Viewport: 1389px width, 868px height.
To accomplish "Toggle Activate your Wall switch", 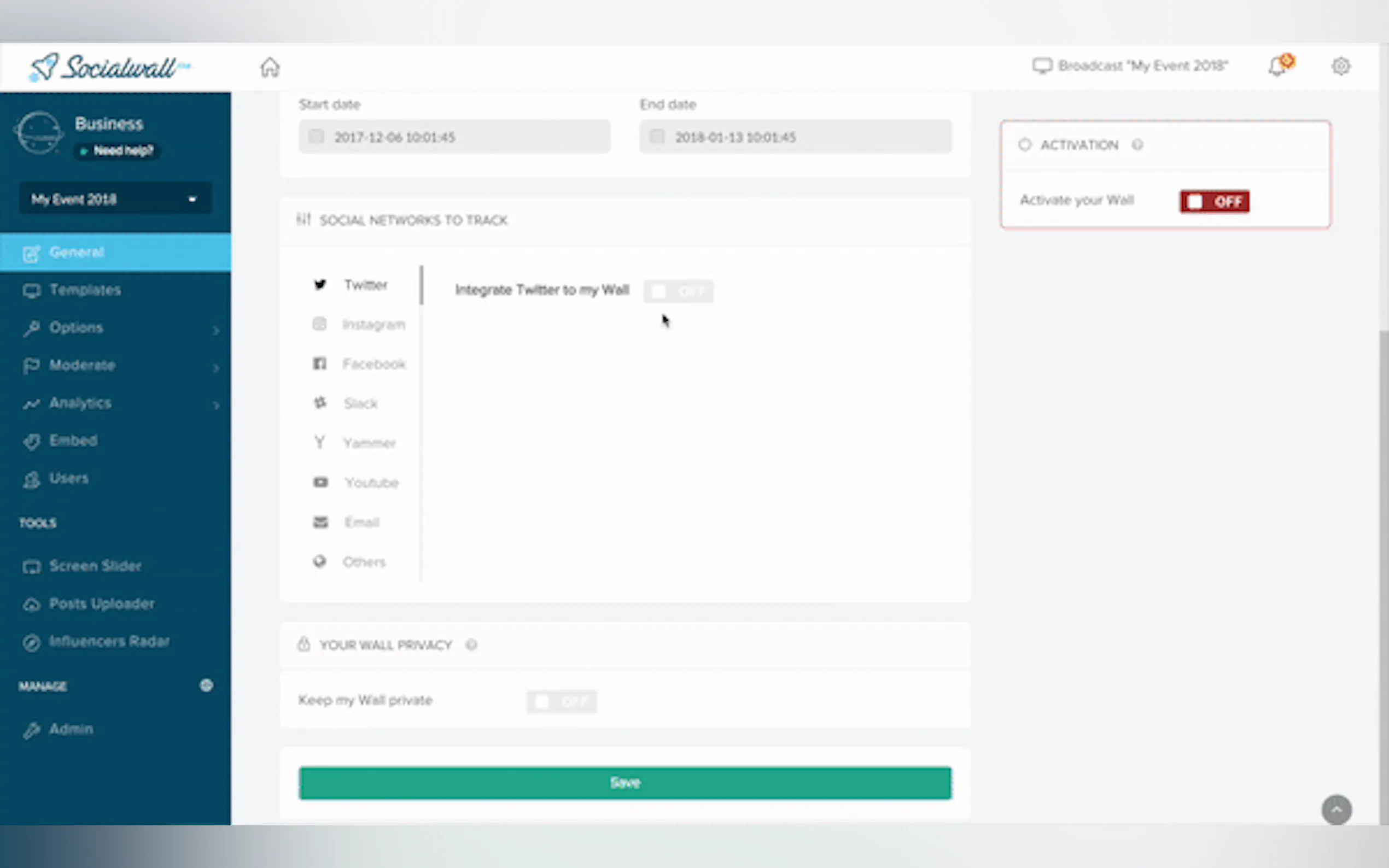I will 1214,202.
